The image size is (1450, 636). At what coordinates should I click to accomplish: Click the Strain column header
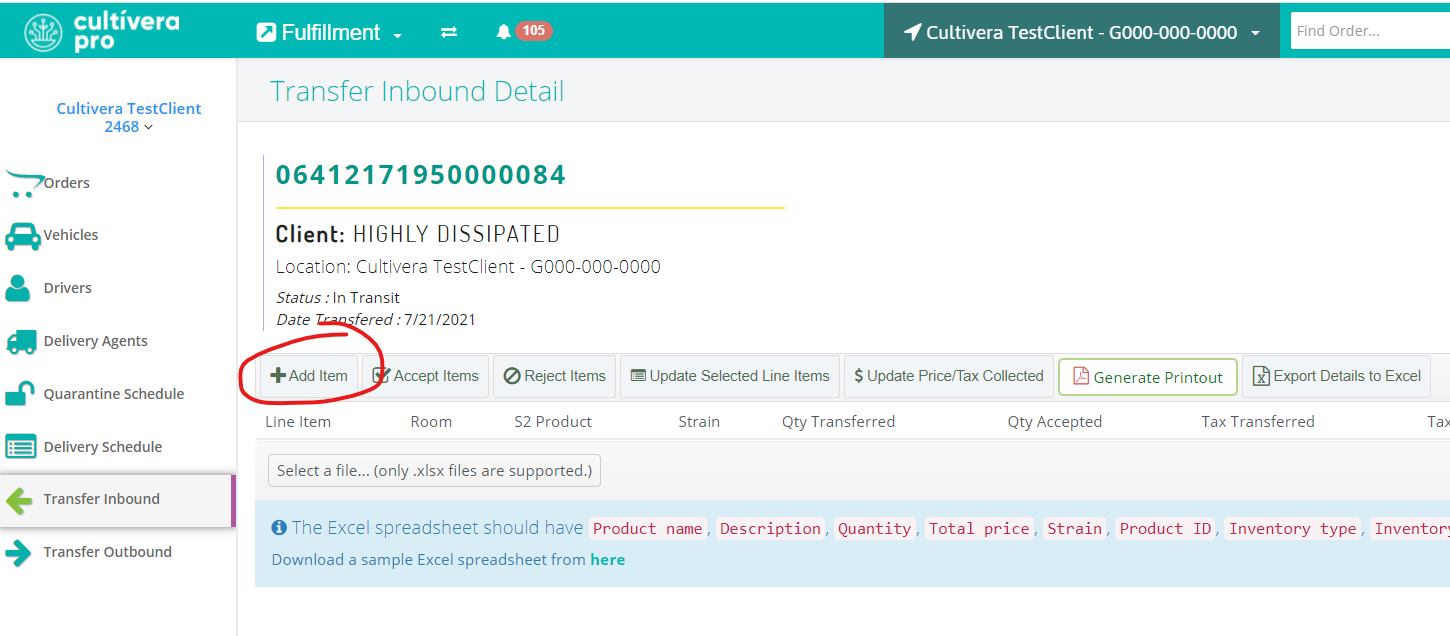(x=699, y=422)
